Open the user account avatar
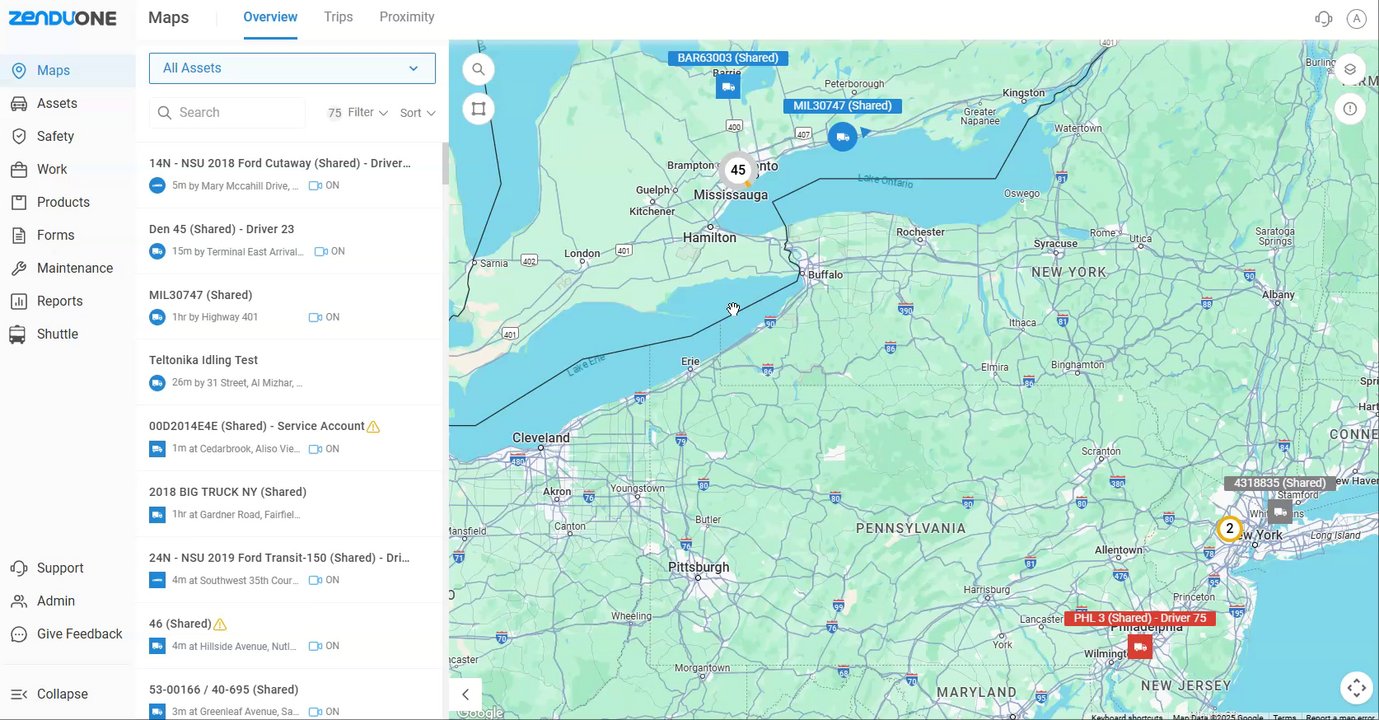 pyautogui.click(x=1356, y=18)
